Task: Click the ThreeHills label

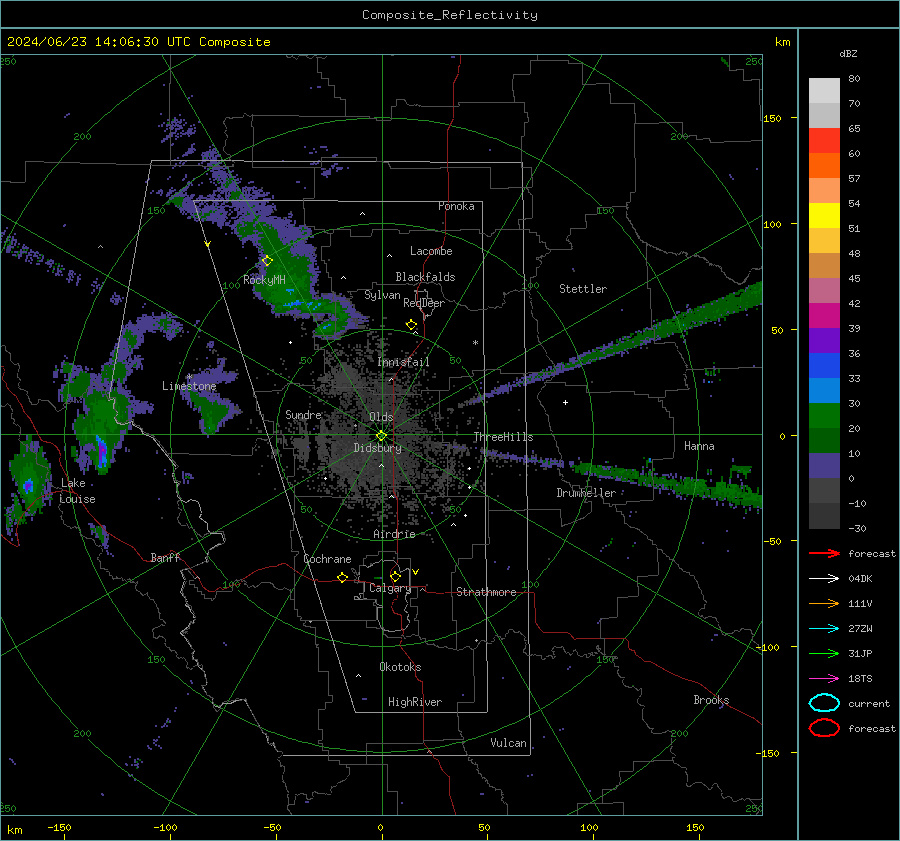Action: pyautogui.click(x=503, y=437)
